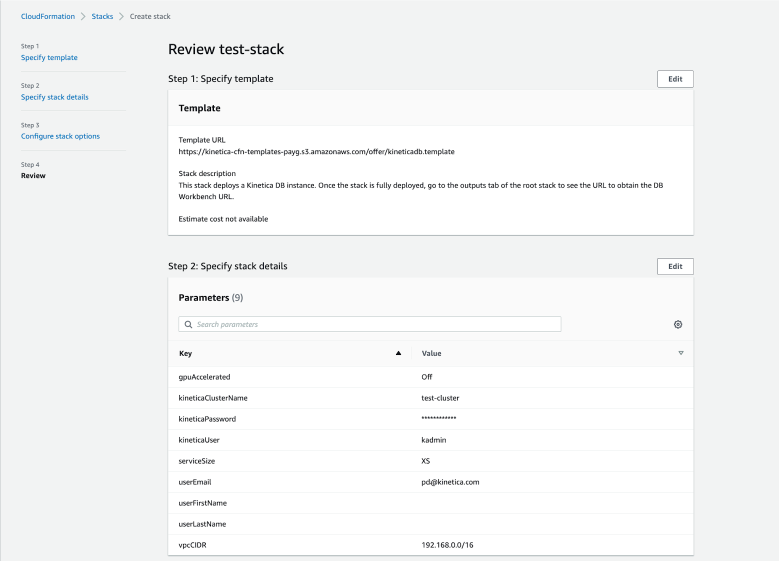Image resolution: width=779 pixels, height=561 pixels.
Task: Click the masked password value
Action: (x=439, y=418)
